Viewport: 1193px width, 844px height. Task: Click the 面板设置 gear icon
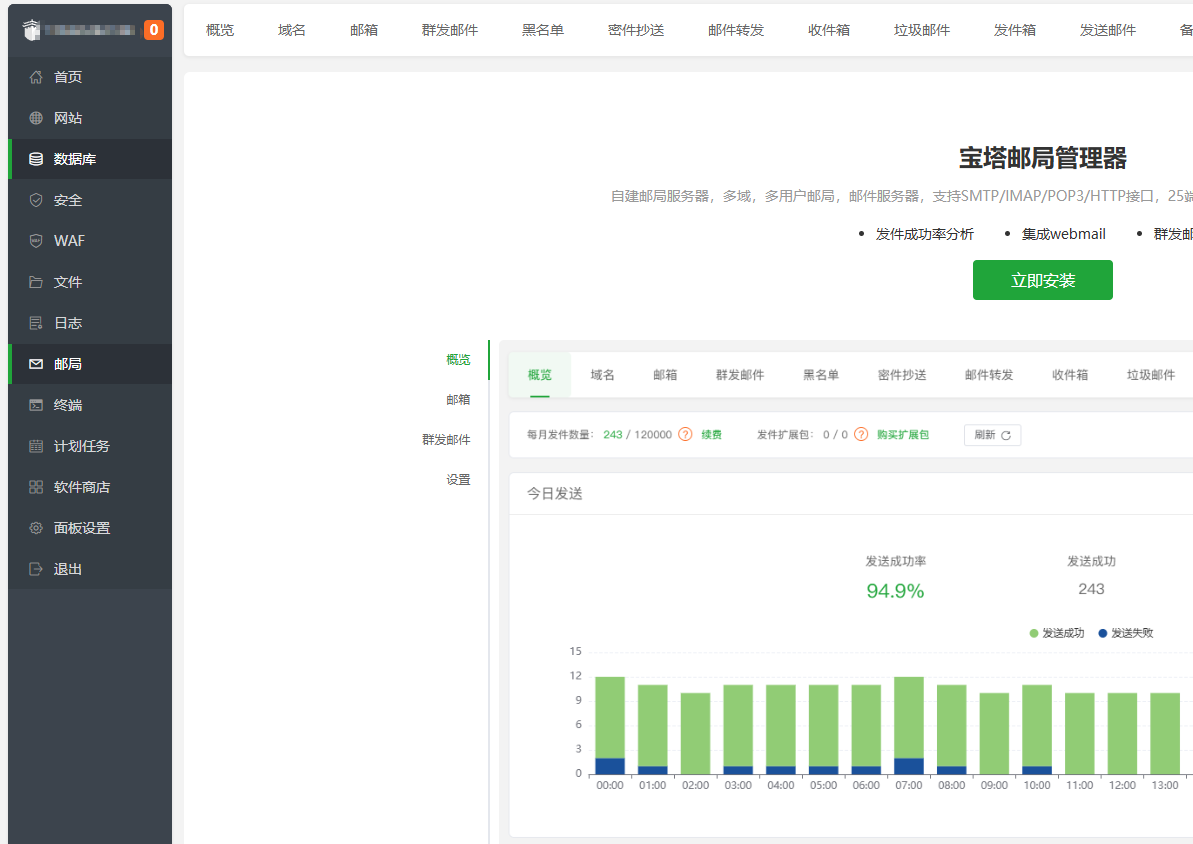[36, 528]
